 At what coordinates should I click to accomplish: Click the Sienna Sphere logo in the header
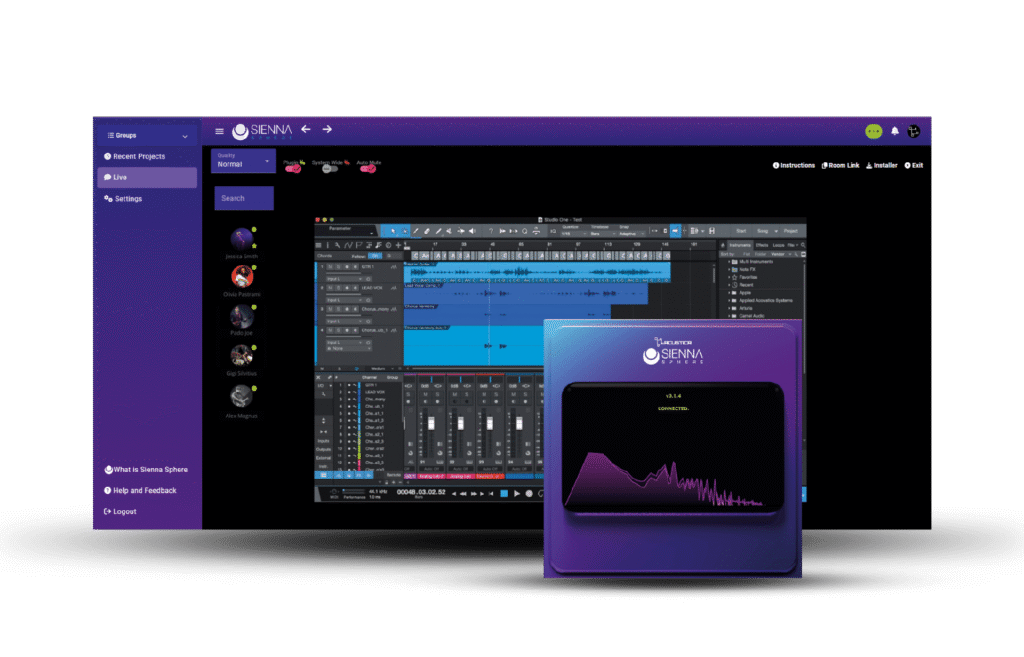point(263,131)
